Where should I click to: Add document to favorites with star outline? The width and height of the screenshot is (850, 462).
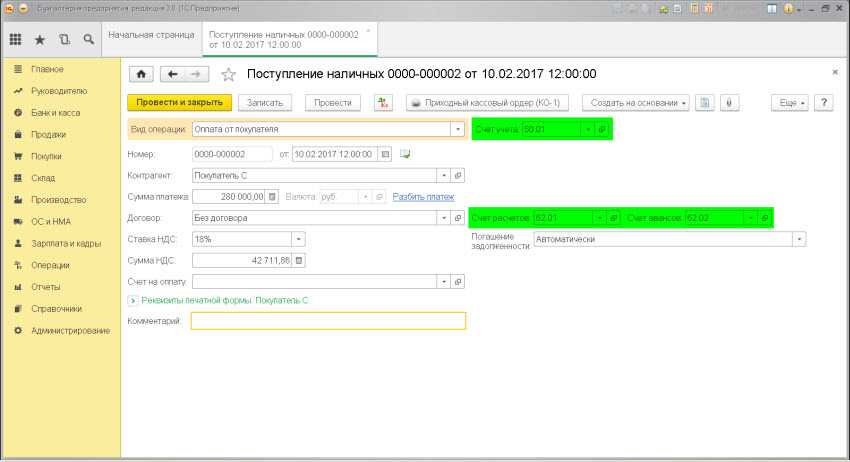(228, 74)
